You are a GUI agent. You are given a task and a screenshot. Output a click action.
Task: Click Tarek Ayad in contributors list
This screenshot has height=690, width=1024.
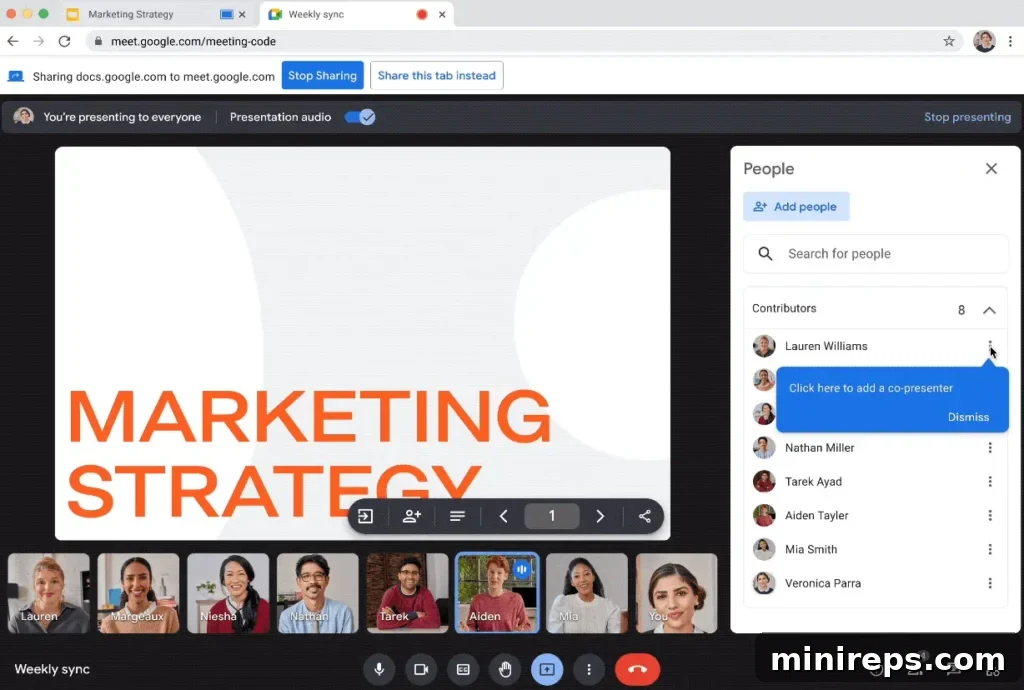click(813, 482)
